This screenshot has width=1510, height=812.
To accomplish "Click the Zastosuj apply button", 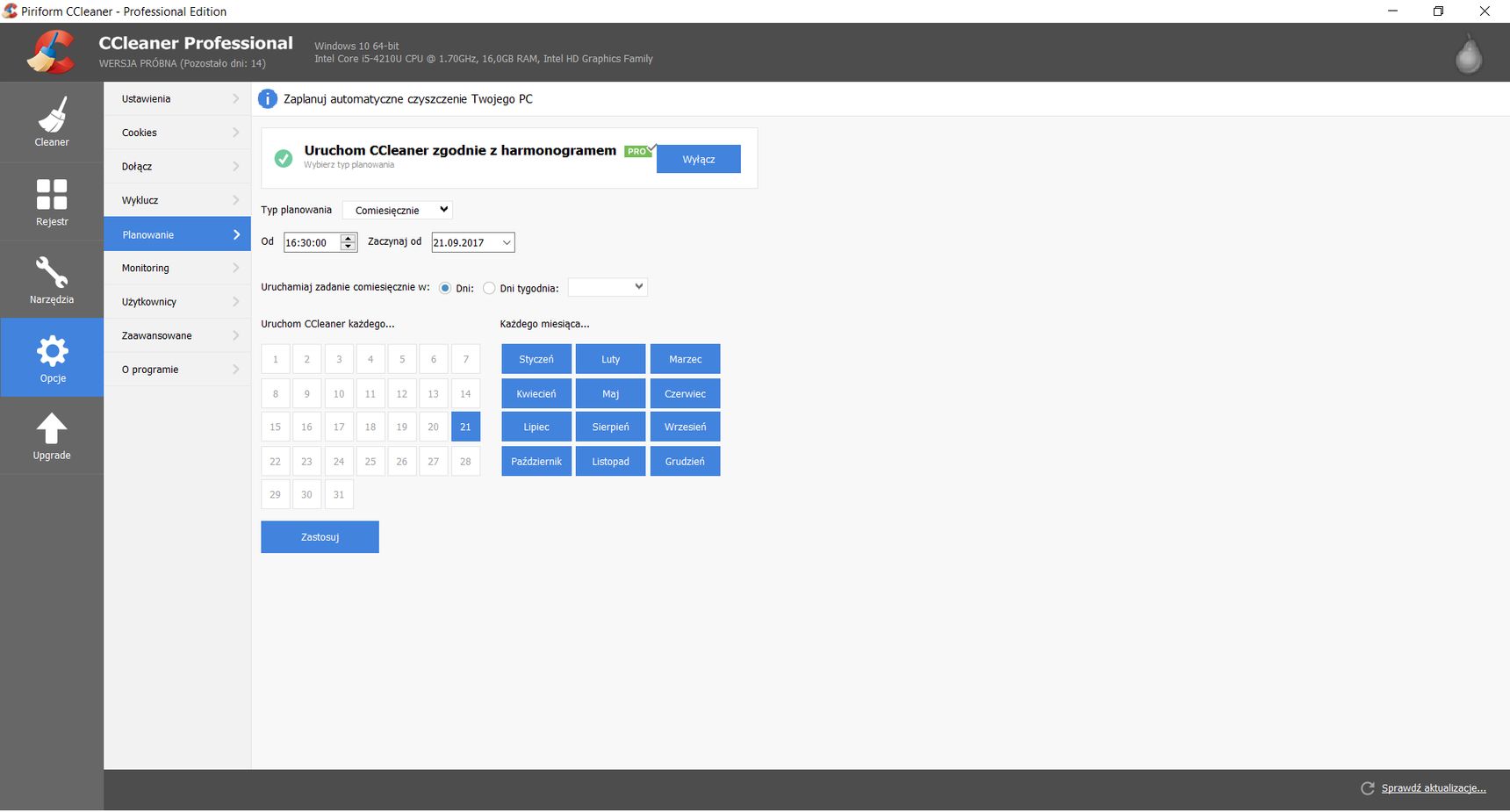I will 320,537.
